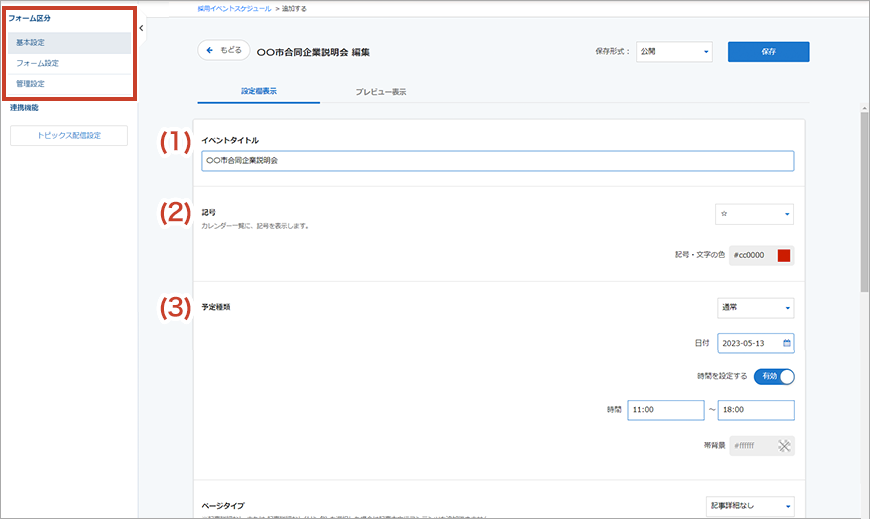Click the start time 11:00 field
This screenshot has height=519, width=870.
coord(665,410)
